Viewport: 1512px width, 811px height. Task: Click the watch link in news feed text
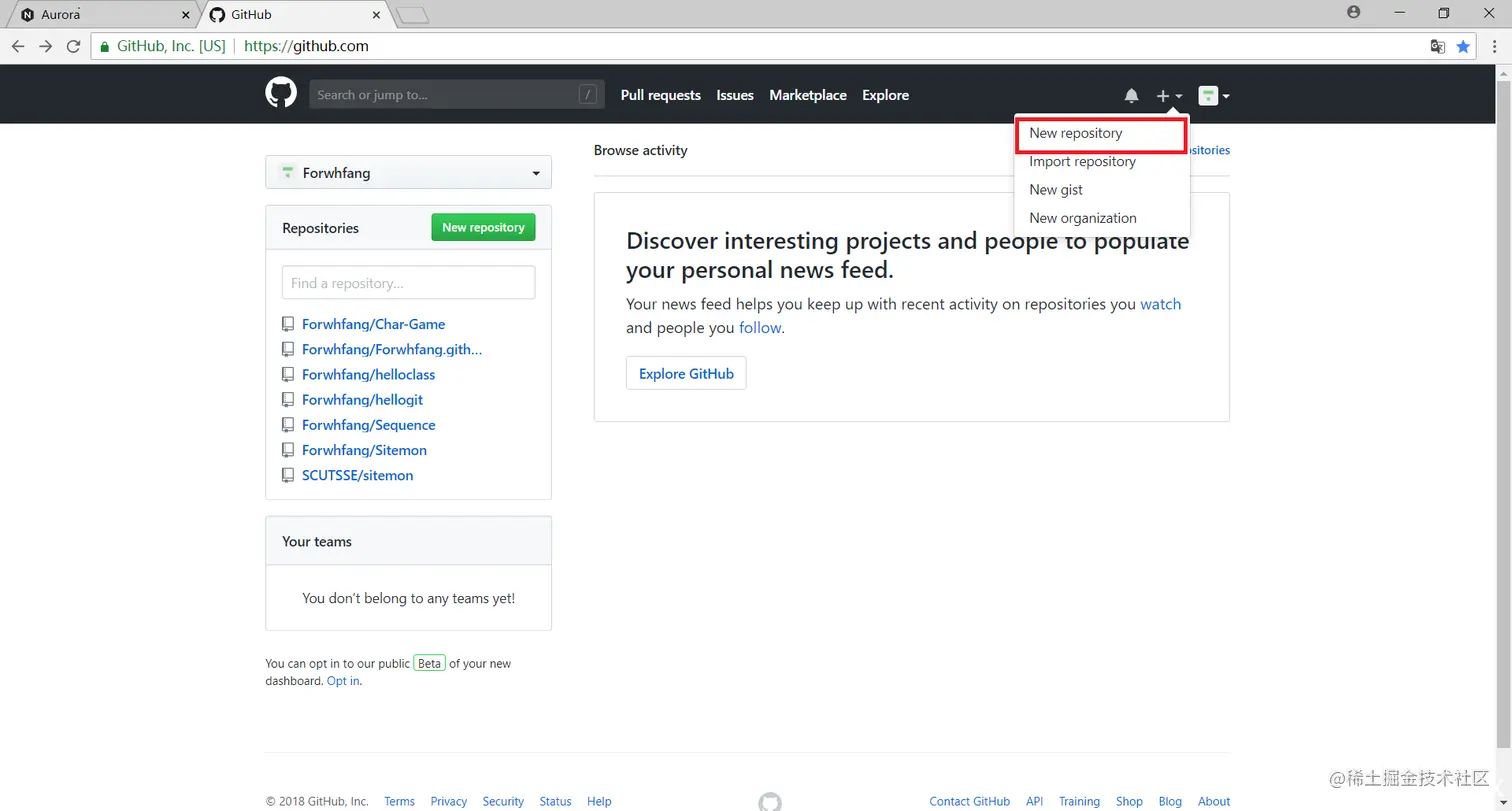click(1161, 304)
